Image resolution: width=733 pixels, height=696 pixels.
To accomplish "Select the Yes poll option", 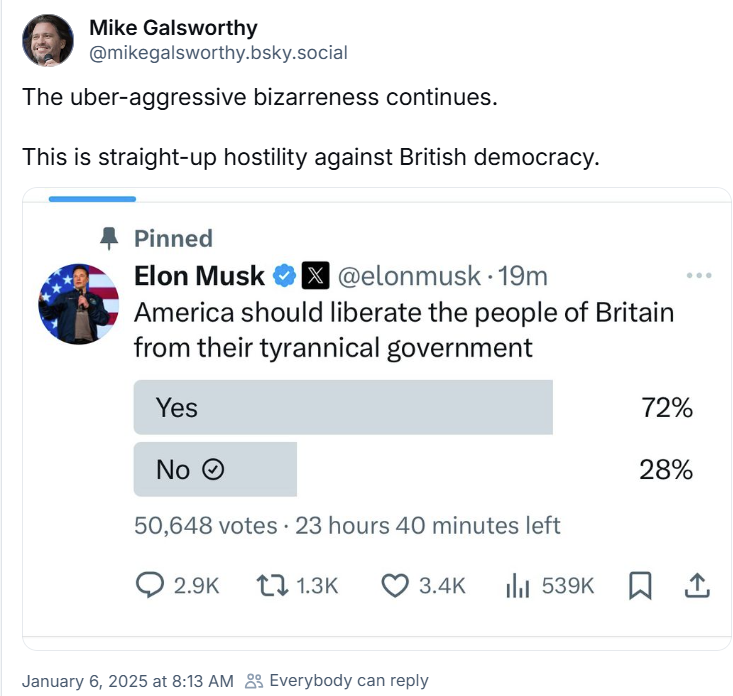I will coord(343,408).
